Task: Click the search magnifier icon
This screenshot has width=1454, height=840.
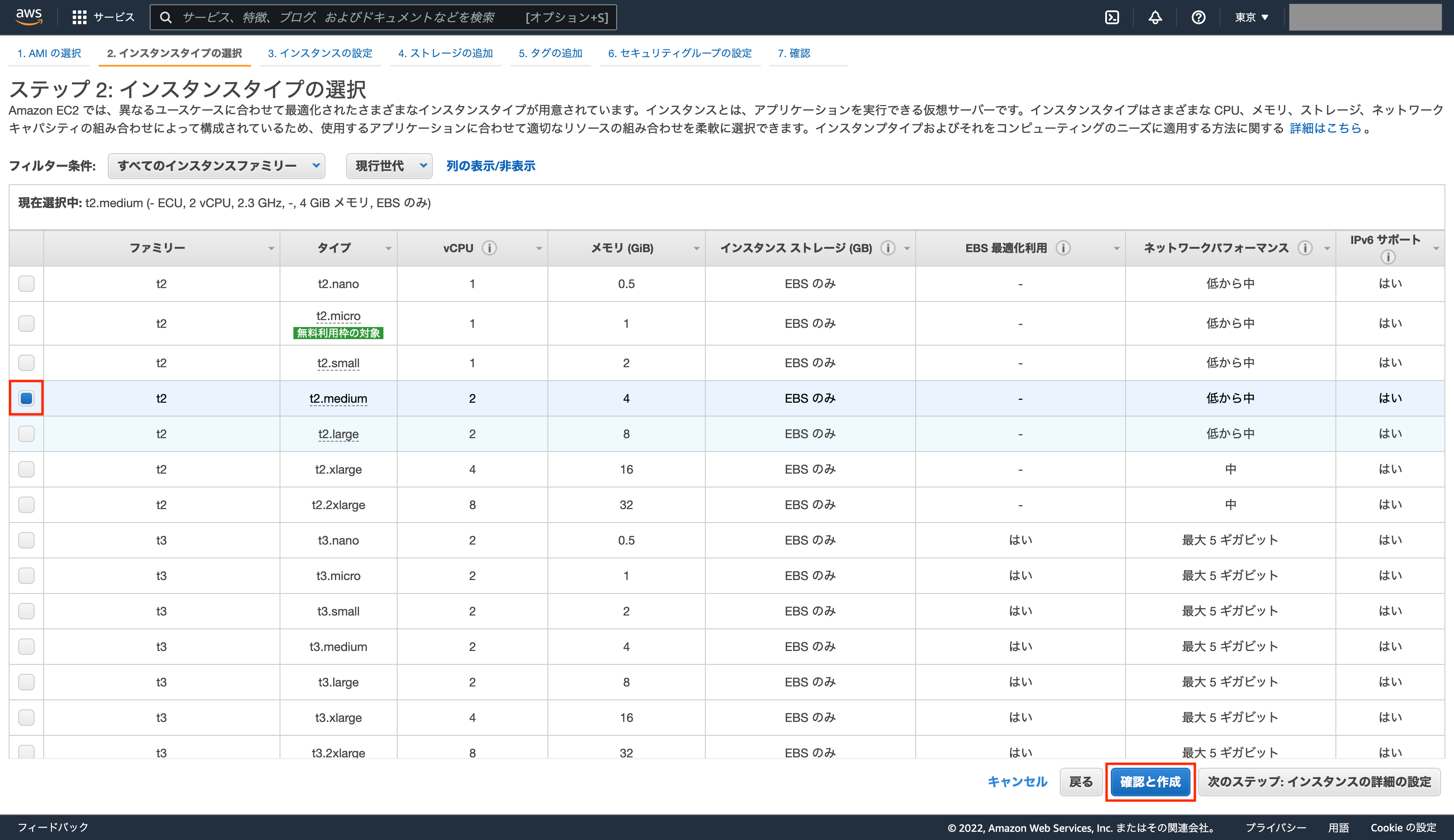Action: (x=166, y=17)
